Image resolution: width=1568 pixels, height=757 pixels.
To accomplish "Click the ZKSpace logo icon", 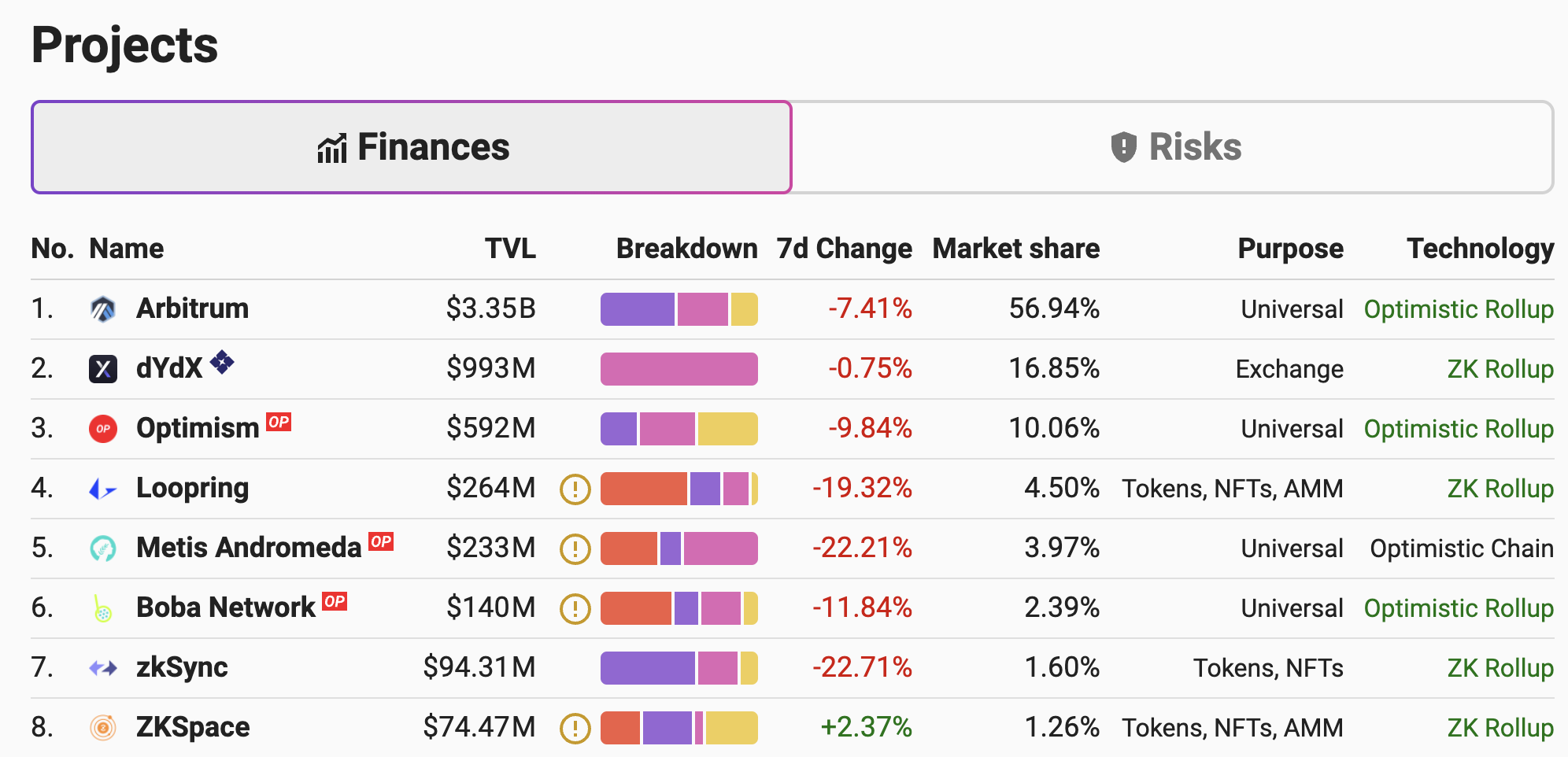I will click(x=103, y=728).
